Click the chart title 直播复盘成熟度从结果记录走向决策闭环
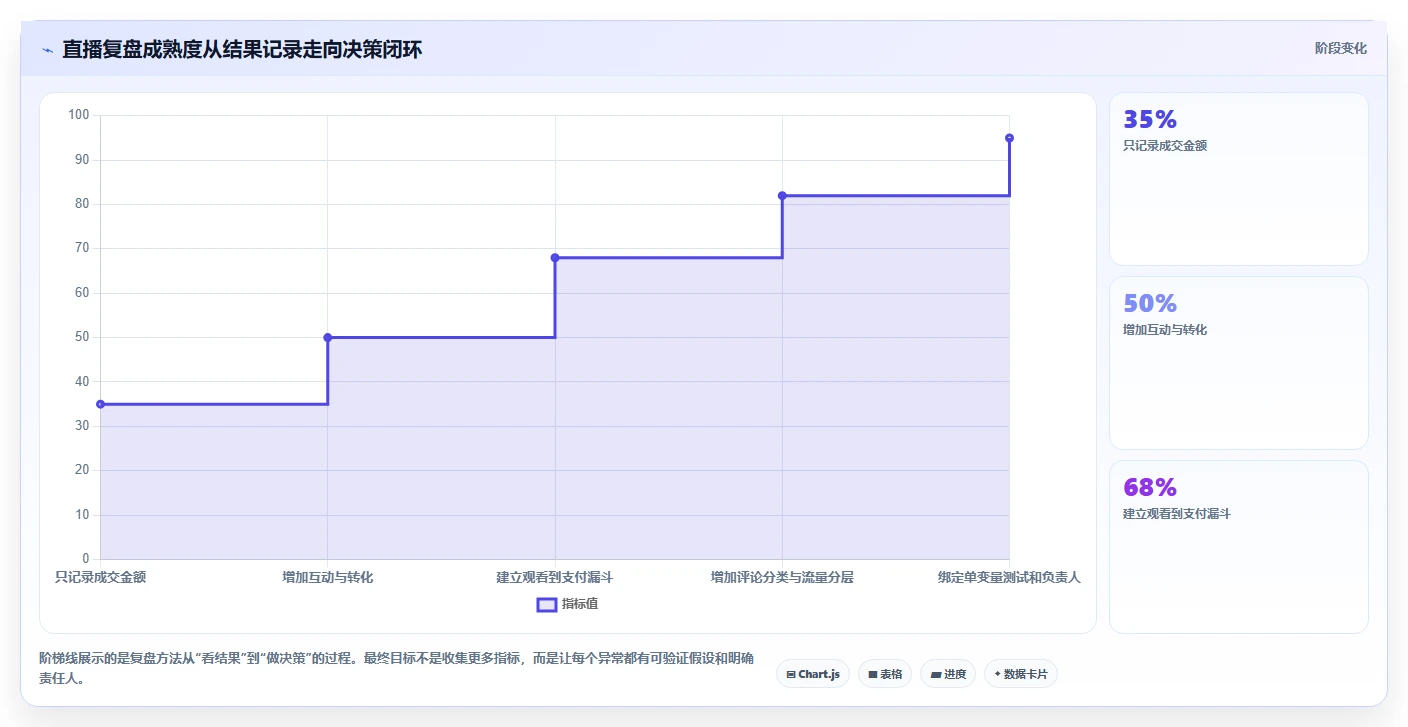1408x727 pixels. 242,49
